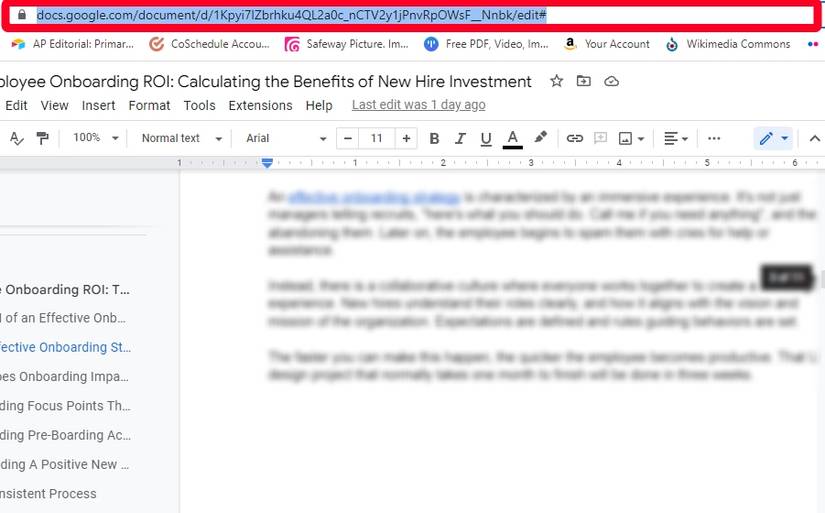Jump to 'ding Focus Points Th...' outline heading

[x=65, y=406]
